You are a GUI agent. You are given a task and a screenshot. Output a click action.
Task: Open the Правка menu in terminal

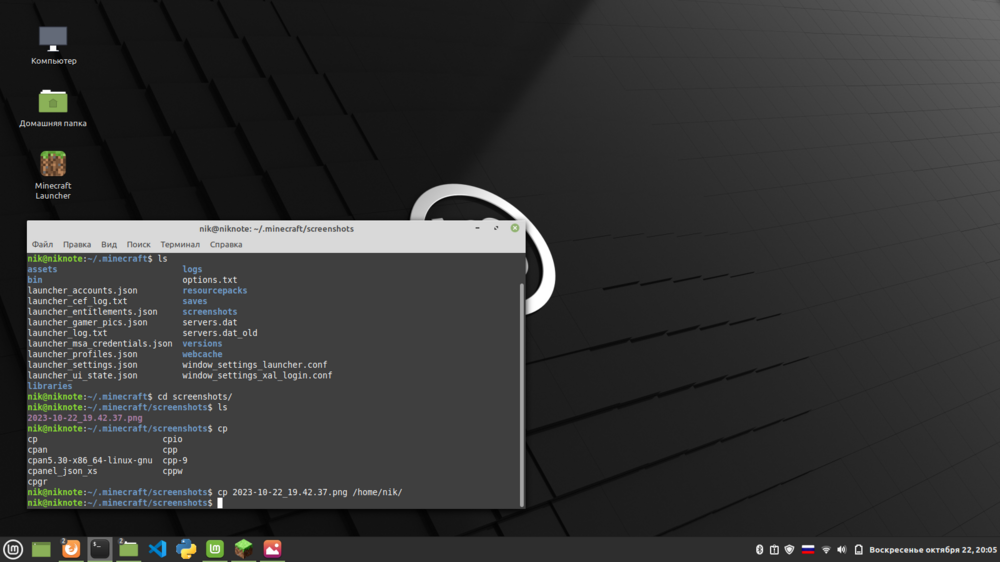pyautogui.click(x=77, y=244)
